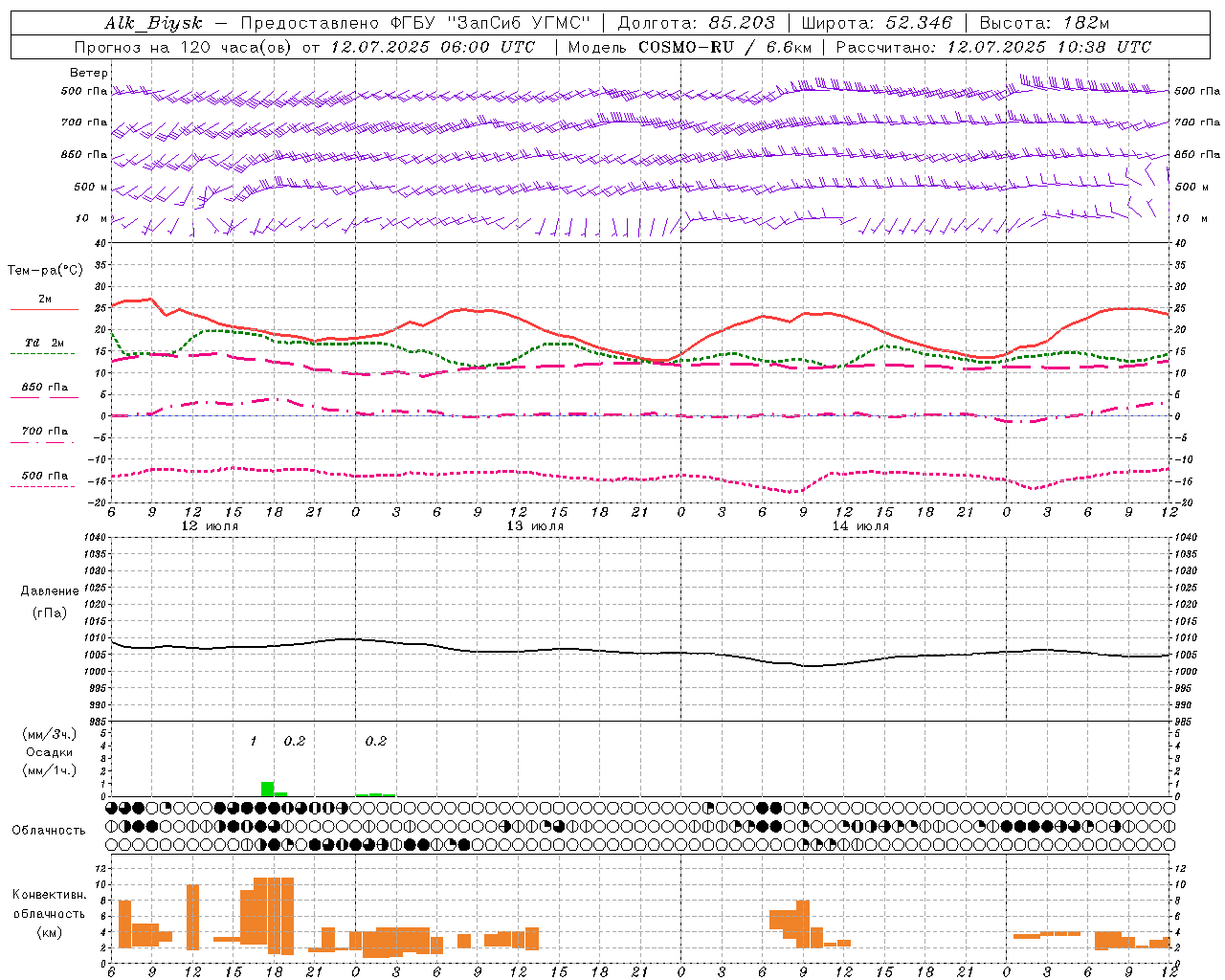Screen dimensions: 1225x980
Task: Select the model label 'COSMO-RU / 6.6км'
Action: [726, 47]
